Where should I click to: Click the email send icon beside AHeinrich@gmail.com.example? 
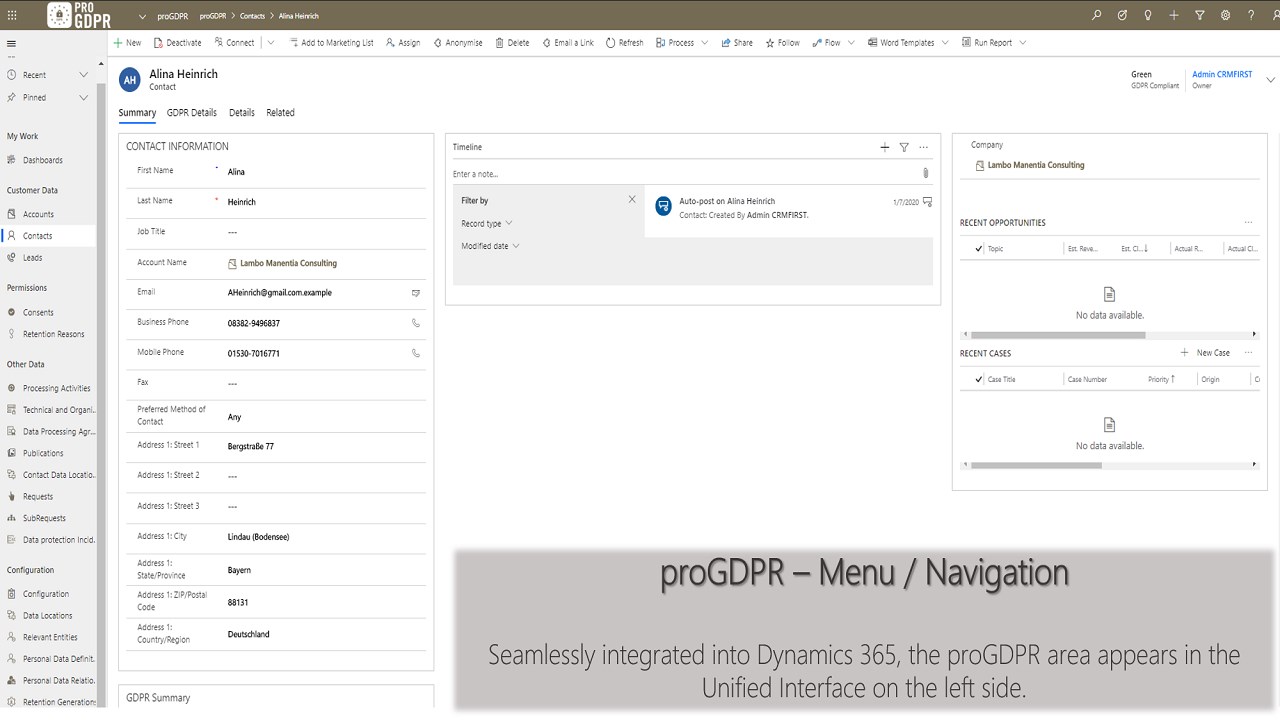416,293
